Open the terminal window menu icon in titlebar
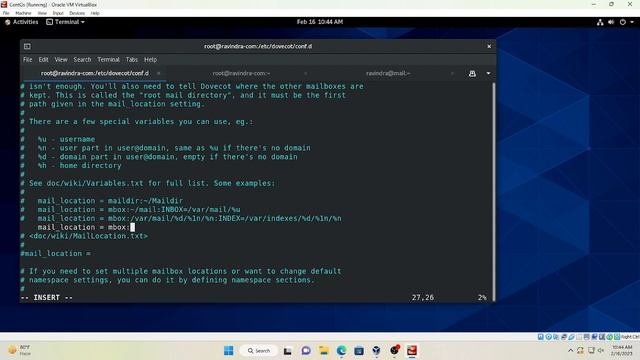Image resolution: width=640 pixels, height=360 pixels. click(27, 46)
